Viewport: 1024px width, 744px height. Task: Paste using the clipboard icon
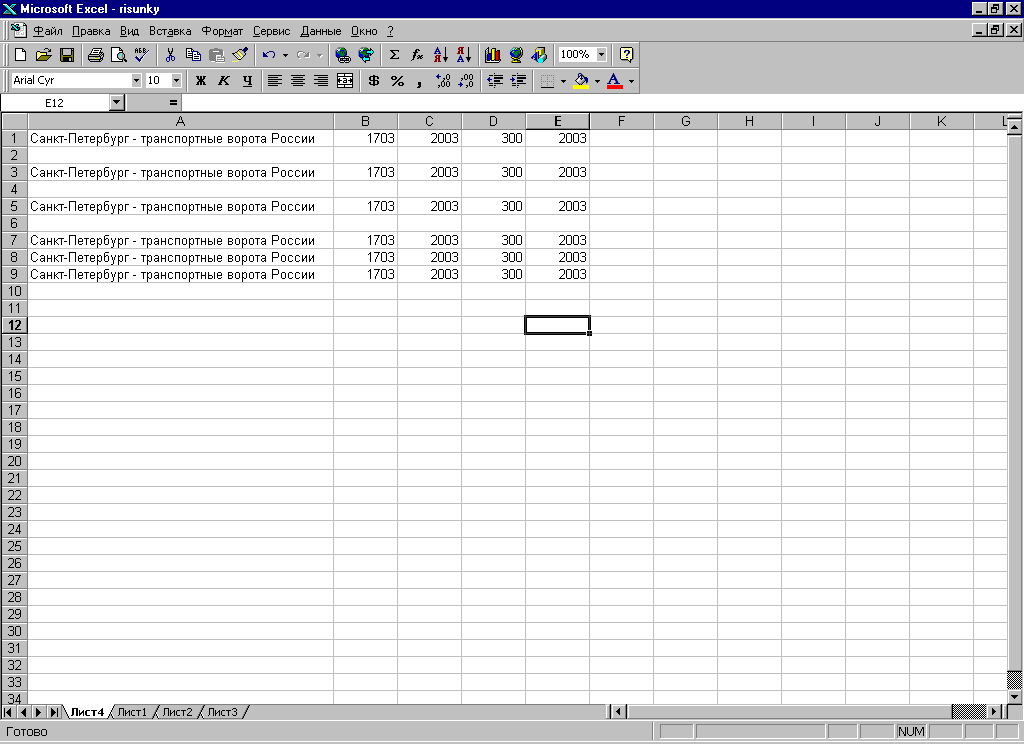(x=216, y=55)
